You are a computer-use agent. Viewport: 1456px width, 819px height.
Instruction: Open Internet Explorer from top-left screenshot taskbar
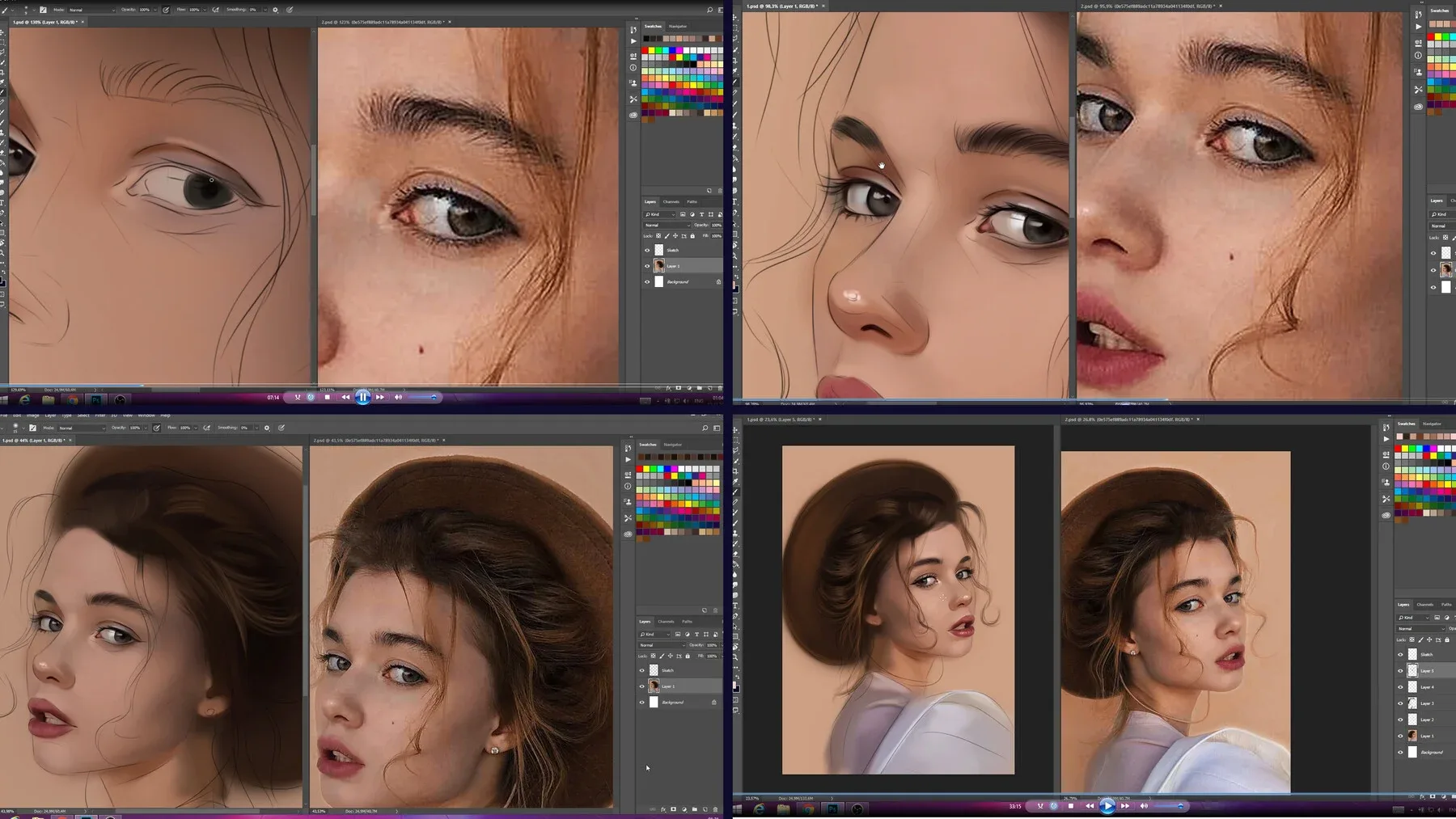(x=24, y=399)
